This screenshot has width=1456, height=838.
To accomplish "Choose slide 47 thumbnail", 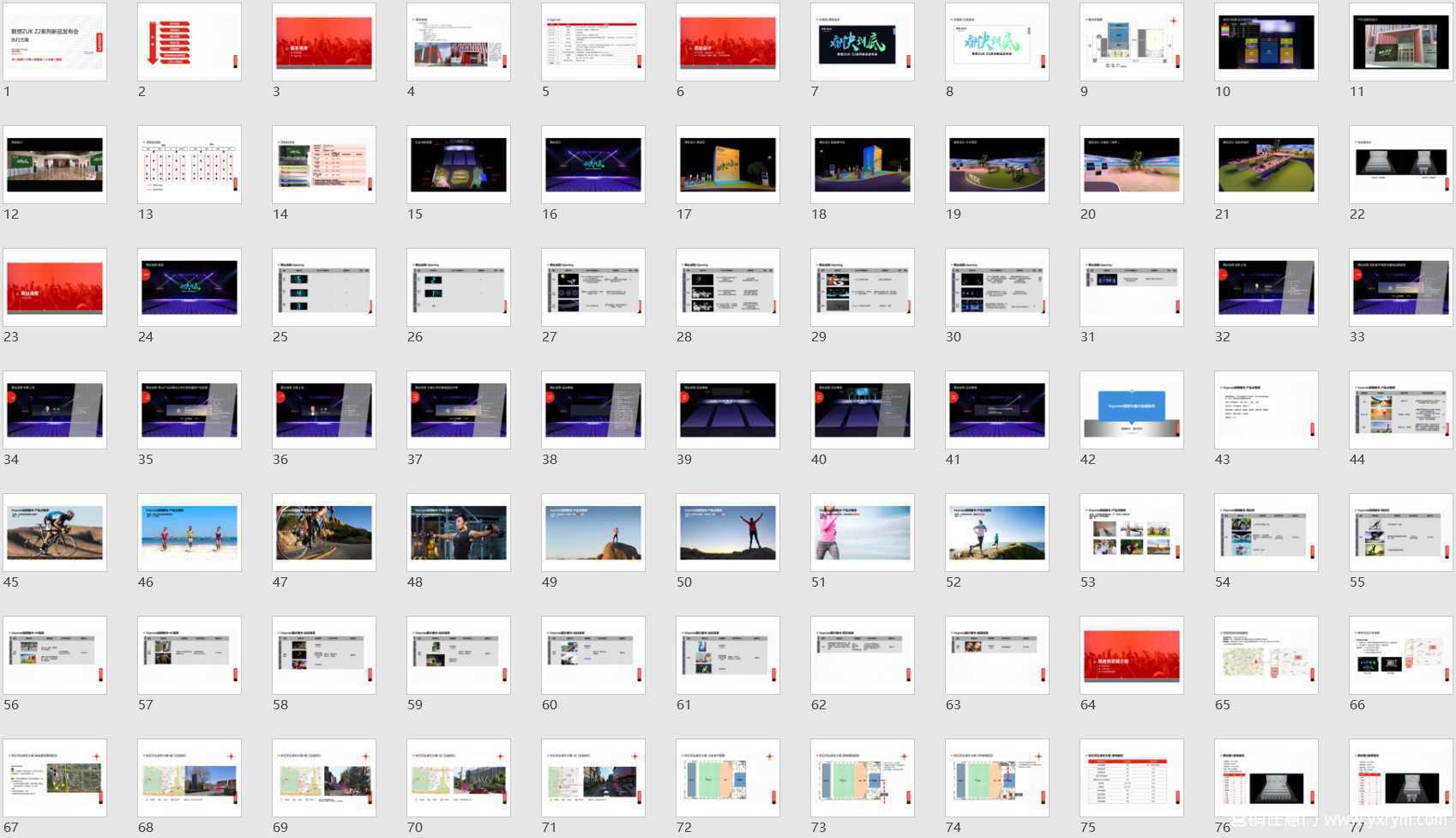I will click(x=324, y=533).
